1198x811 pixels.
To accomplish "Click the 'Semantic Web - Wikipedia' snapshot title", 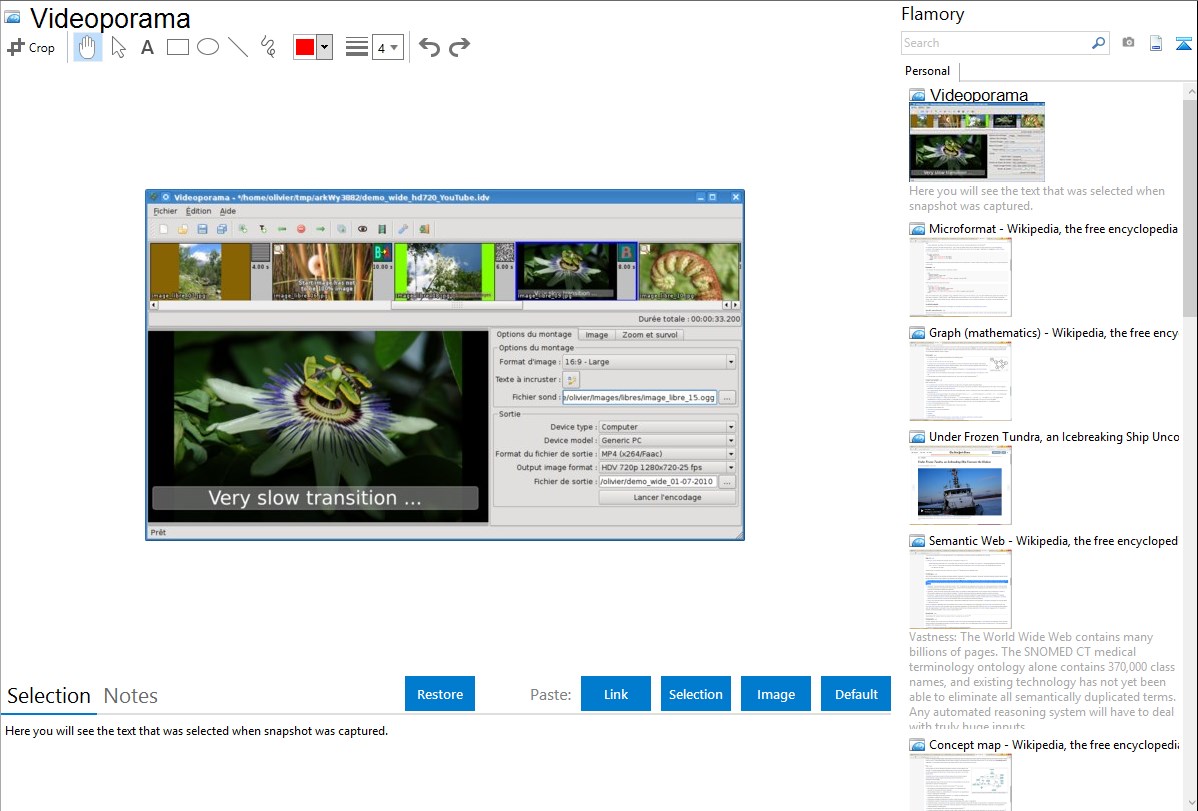I will (1053, 540).
